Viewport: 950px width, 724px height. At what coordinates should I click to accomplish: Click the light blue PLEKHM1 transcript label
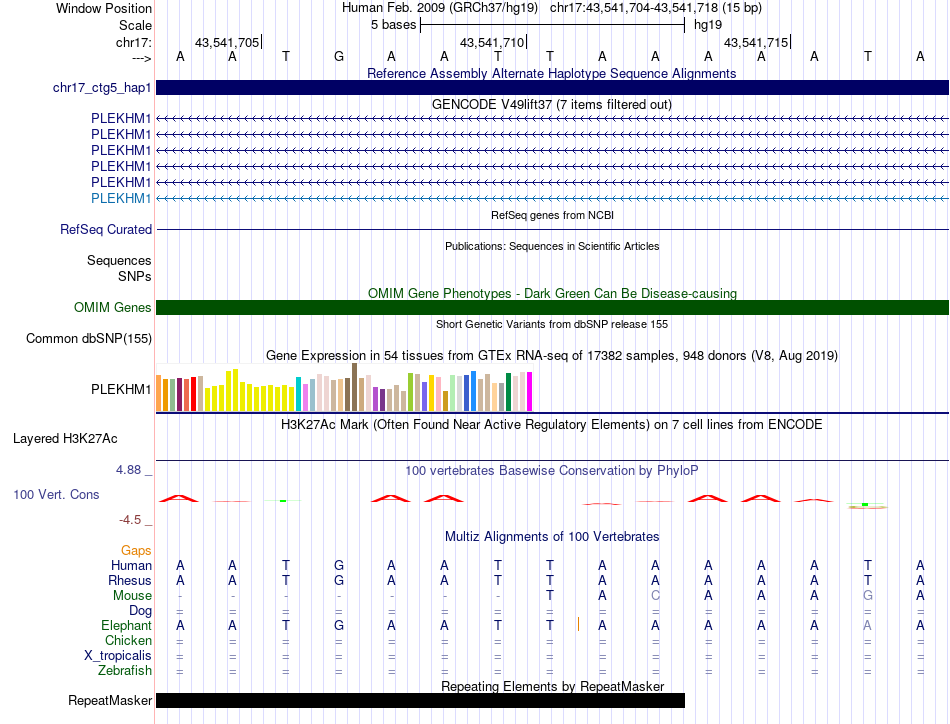(121, 198)
